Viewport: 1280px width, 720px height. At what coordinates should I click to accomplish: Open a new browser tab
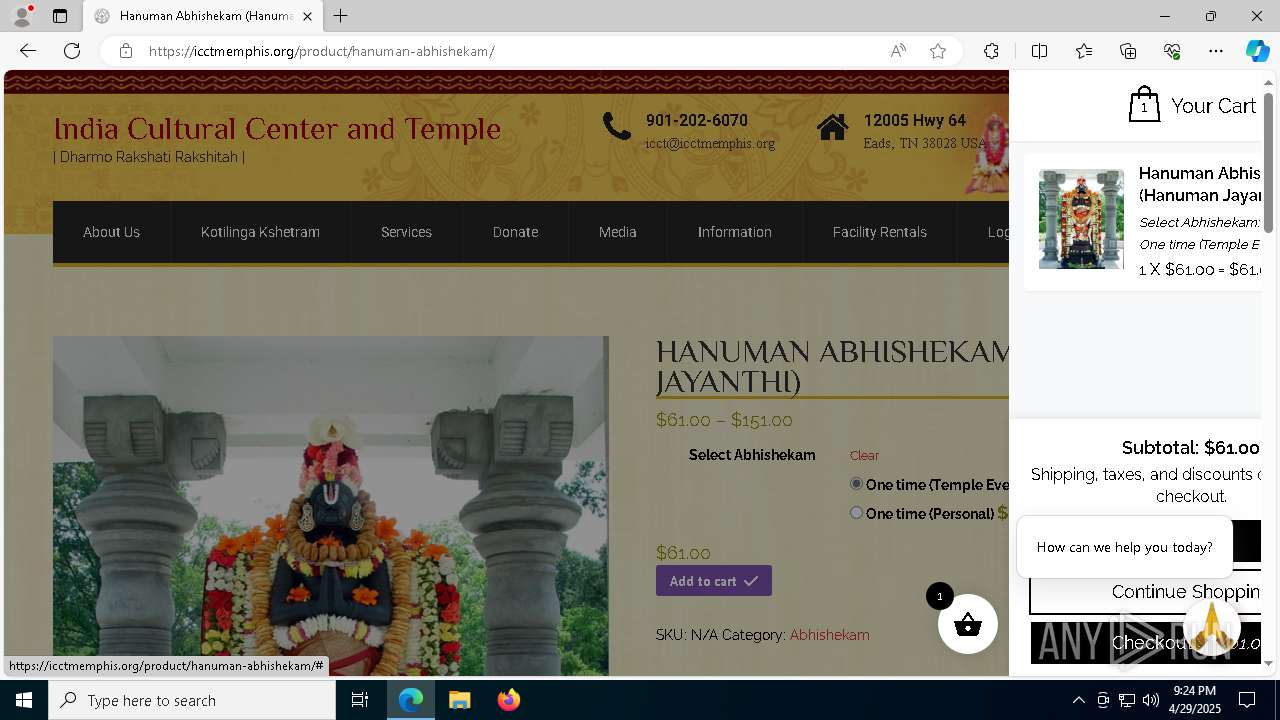pos(341,16)
